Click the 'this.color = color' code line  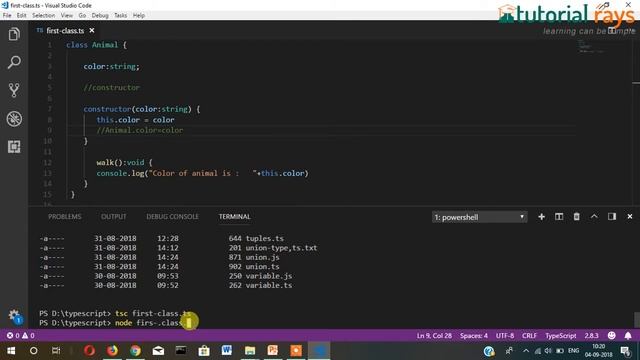[x=135, y=120]
